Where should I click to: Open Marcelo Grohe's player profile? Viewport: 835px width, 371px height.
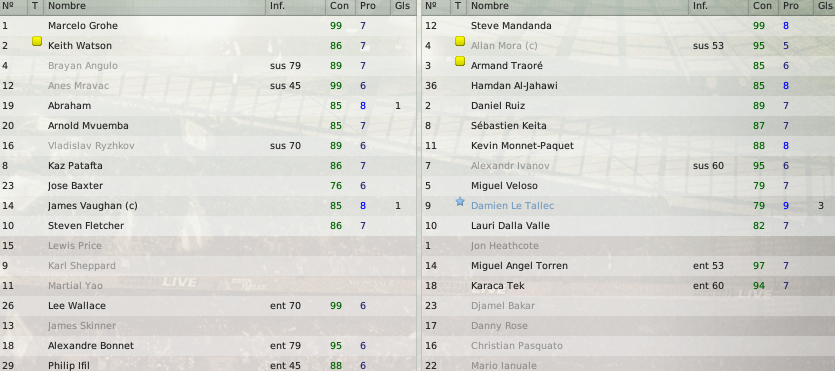pyautogui.click(x=83, y=26)
